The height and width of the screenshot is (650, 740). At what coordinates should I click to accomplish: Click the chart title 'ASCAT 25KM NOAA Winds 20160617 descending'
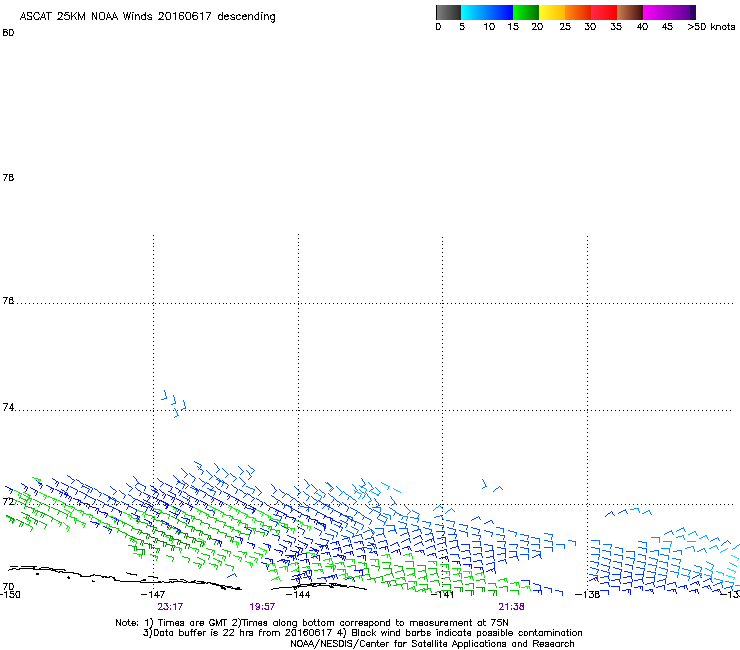(x=147, y=16)
